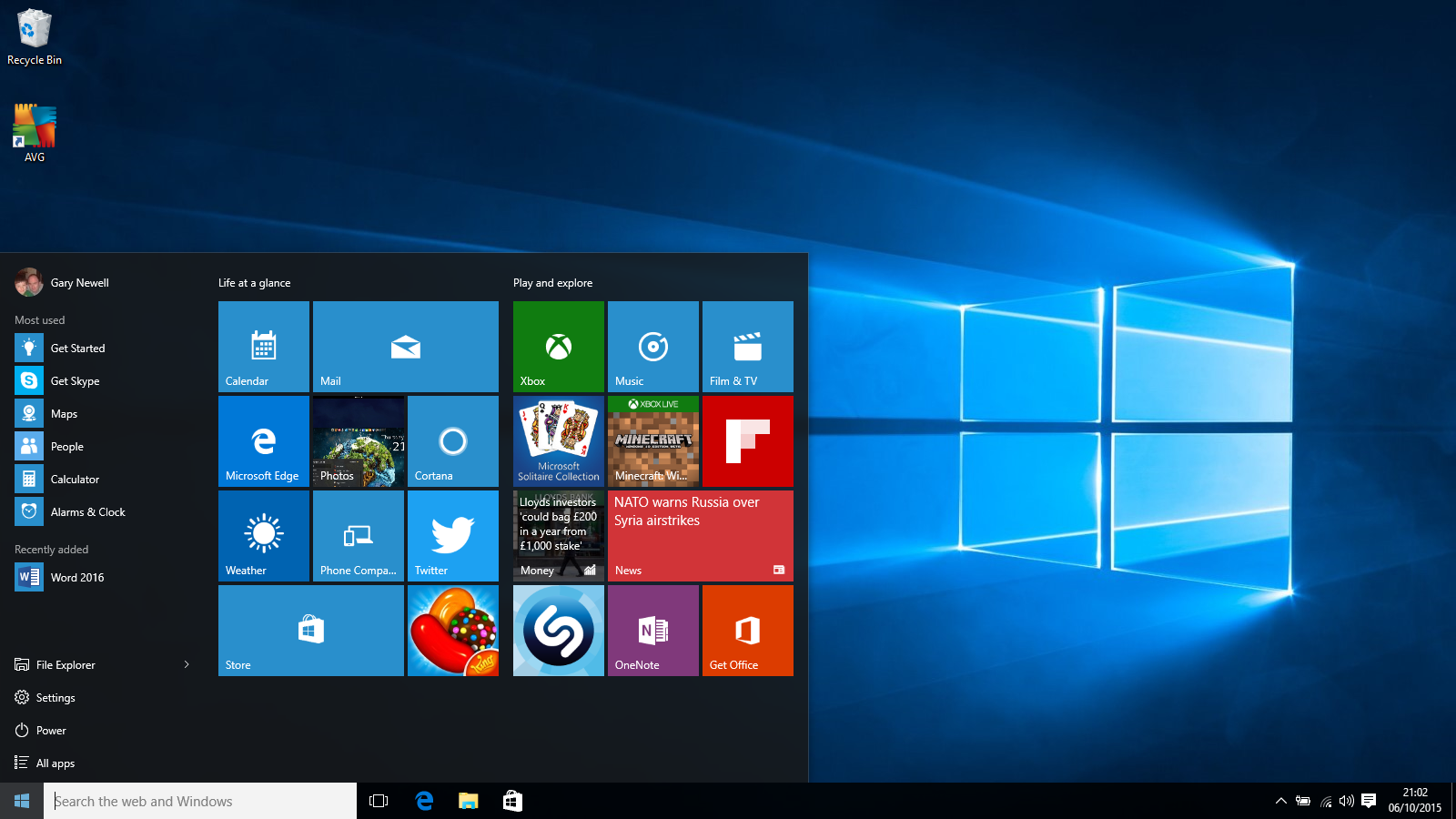Screen dimensions: 1456x819
Task: Open Maps from Most used list
Action: pos(102,414)
